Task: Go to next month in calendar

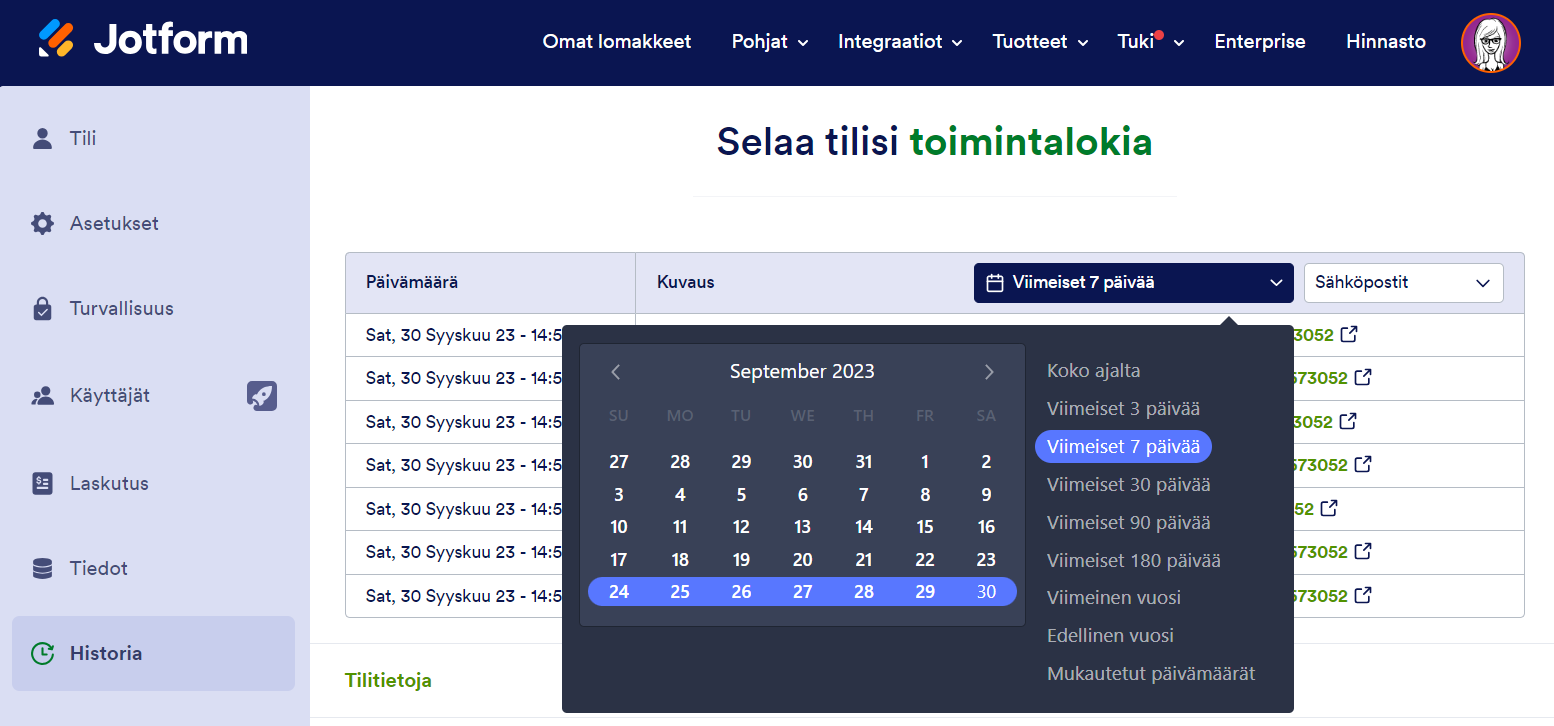Action: pos(989,372)
